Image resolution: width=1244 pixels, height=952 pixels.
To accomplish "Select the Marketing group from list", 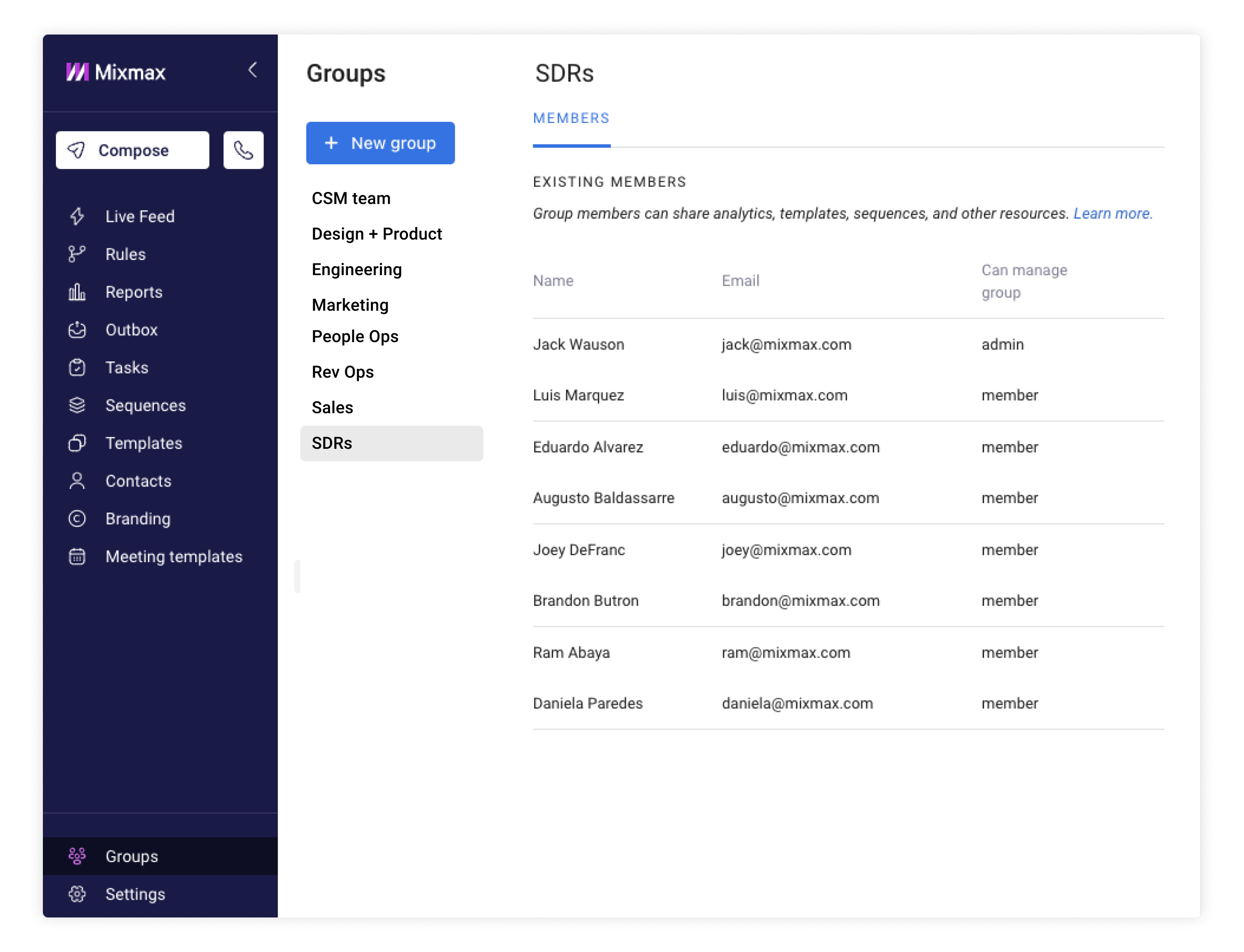I will tap(350, 304).
